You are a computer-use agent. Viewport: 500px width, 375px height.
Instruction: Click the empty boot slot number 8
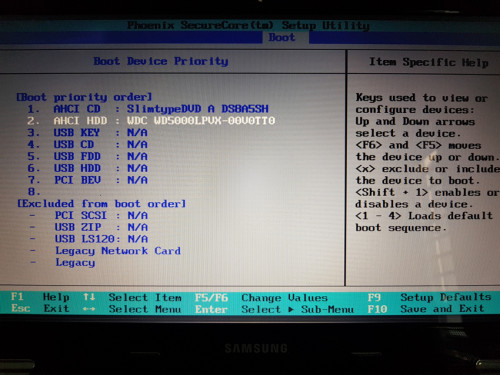coord(33,192)
